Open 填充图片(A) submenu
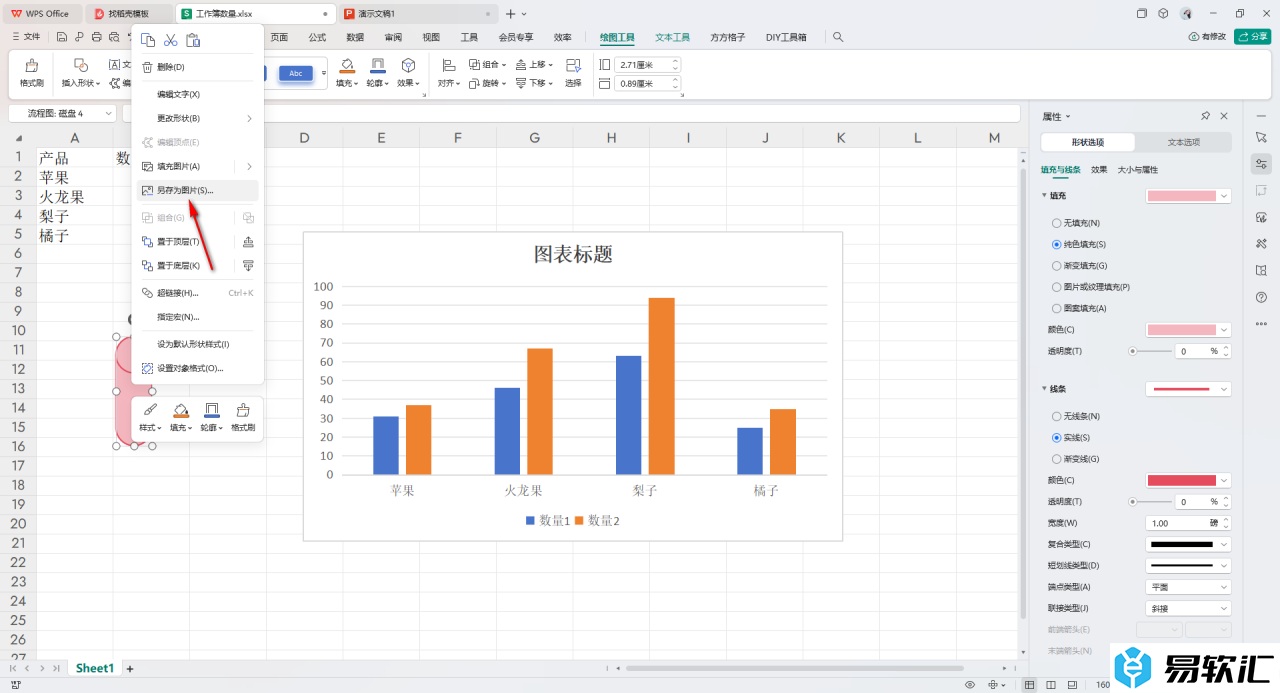This screenshot has width=1280, height=693. (198, 166)
